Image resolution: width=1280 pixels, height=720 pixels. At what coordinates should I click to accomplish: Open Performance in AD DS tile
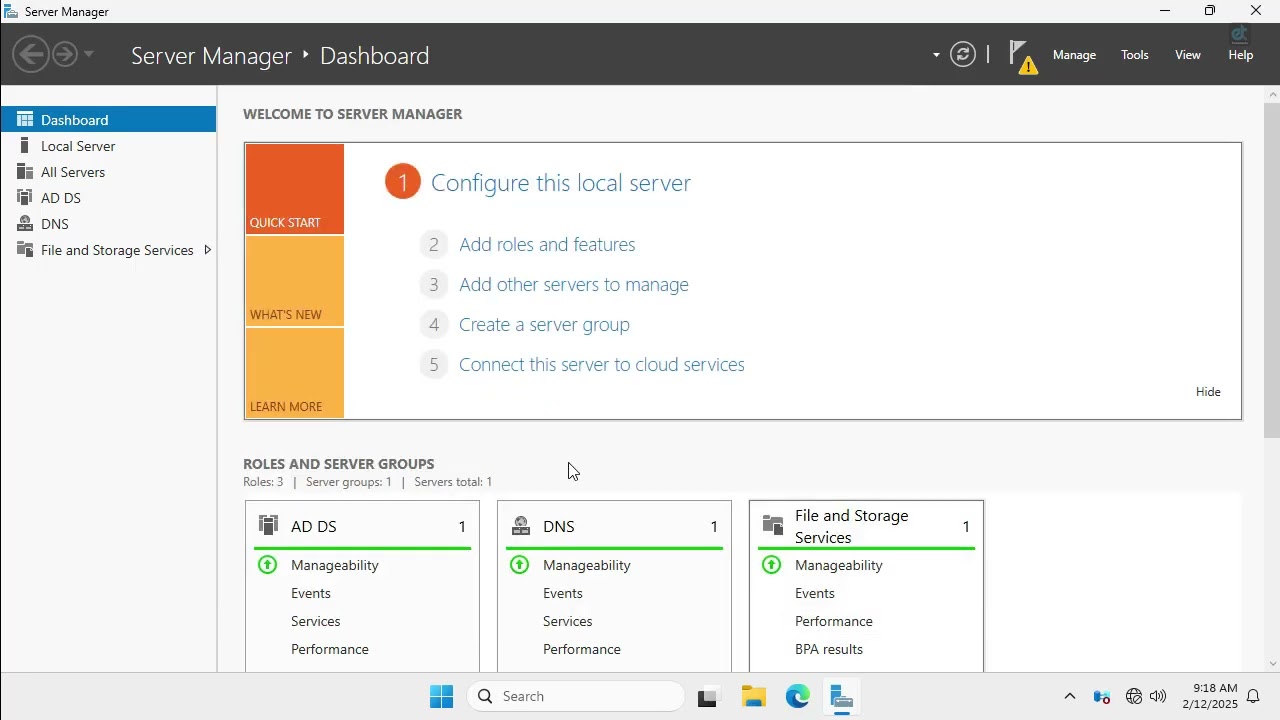330,649
